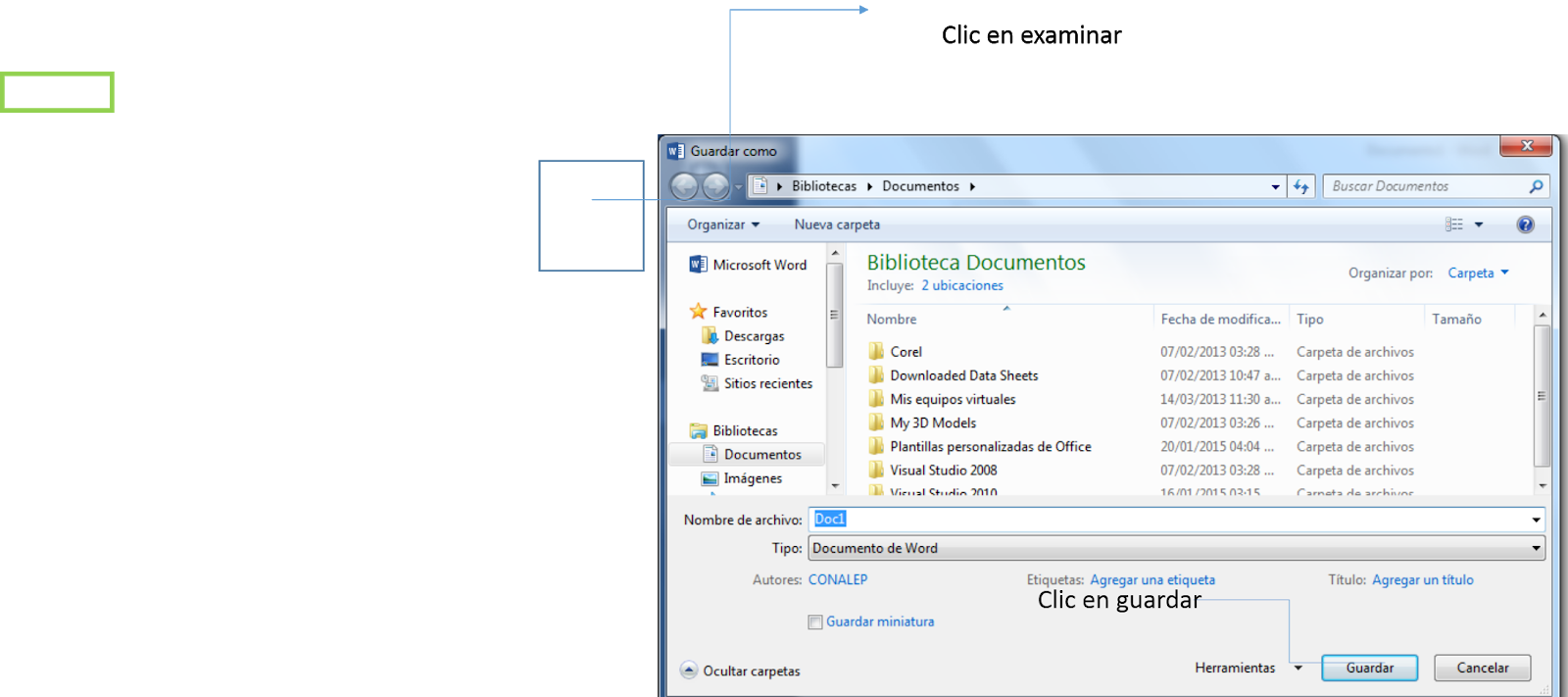Click the Escritorio desktop icon
This screenshot has height=697, width=1568.
pyautogui.click(x=710, y=360)
